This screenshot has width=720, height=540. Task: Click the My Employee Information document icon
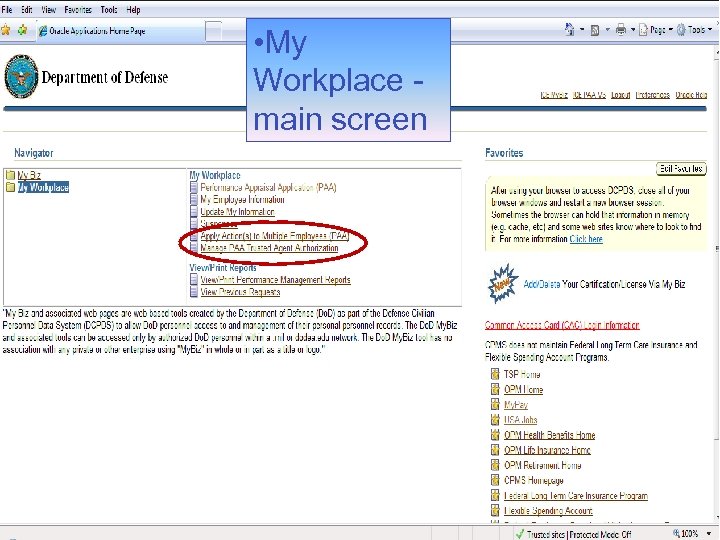click(x=194, y=199)
